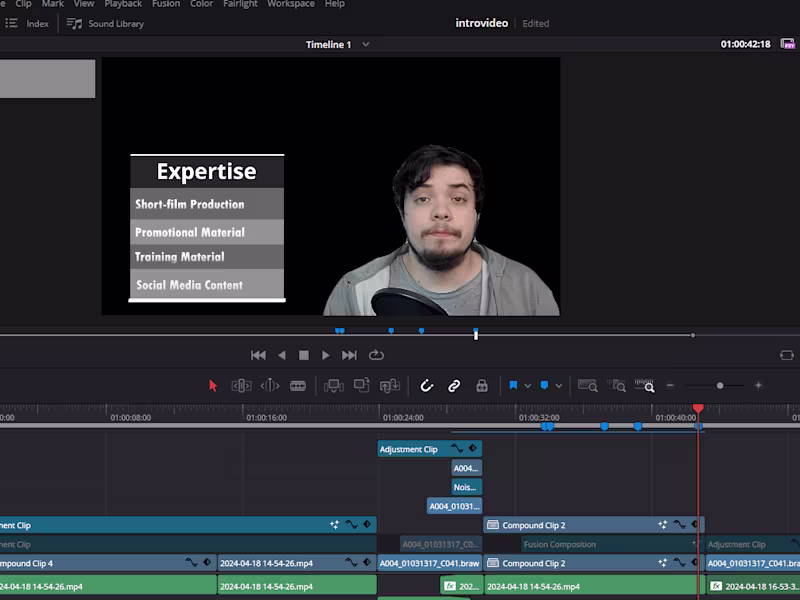
Task: Select the Blade Edit mode
Action: [299, 385]
